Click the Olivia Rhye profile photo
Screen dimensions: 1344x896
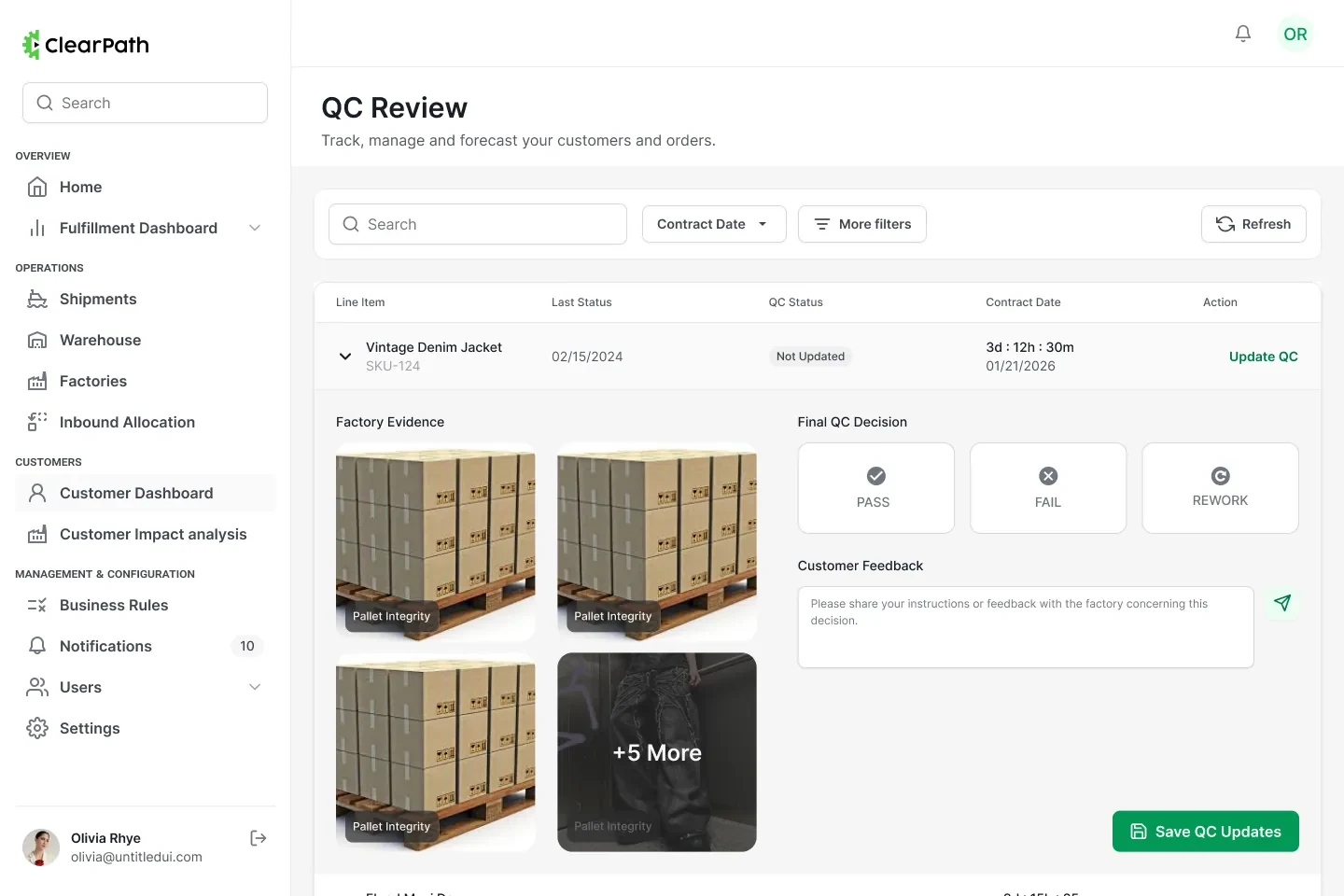coord(41,847)
